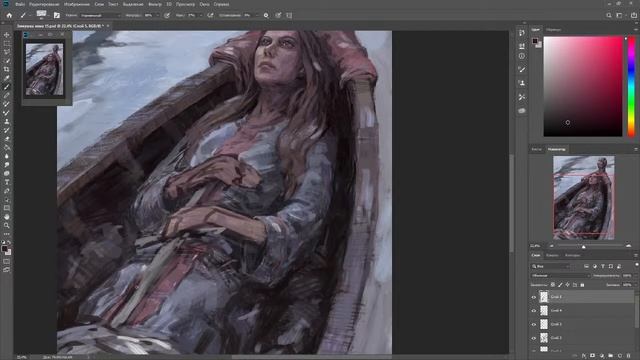Open layer filter type dropdown
The height and width of the screenshot is (360, 640).
551,266
